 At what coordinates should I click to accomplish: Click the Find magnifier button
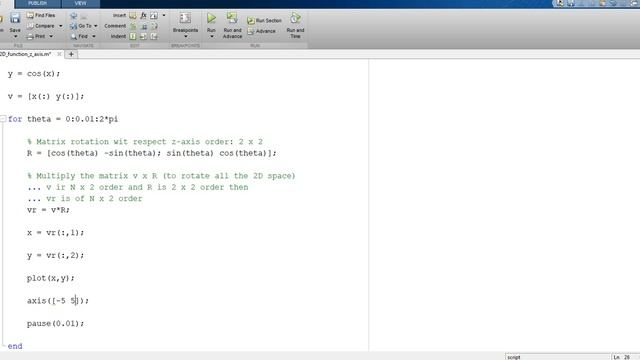[x=79, y=36]
